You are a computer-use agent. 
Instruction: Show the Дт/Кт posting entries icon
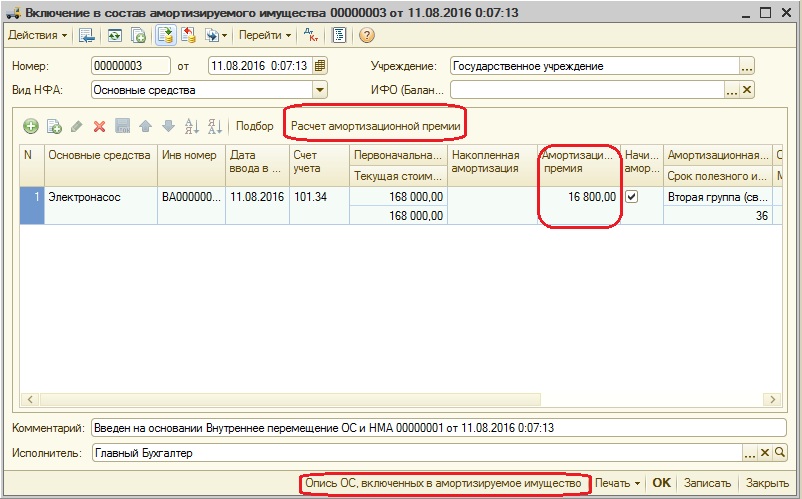310,35
